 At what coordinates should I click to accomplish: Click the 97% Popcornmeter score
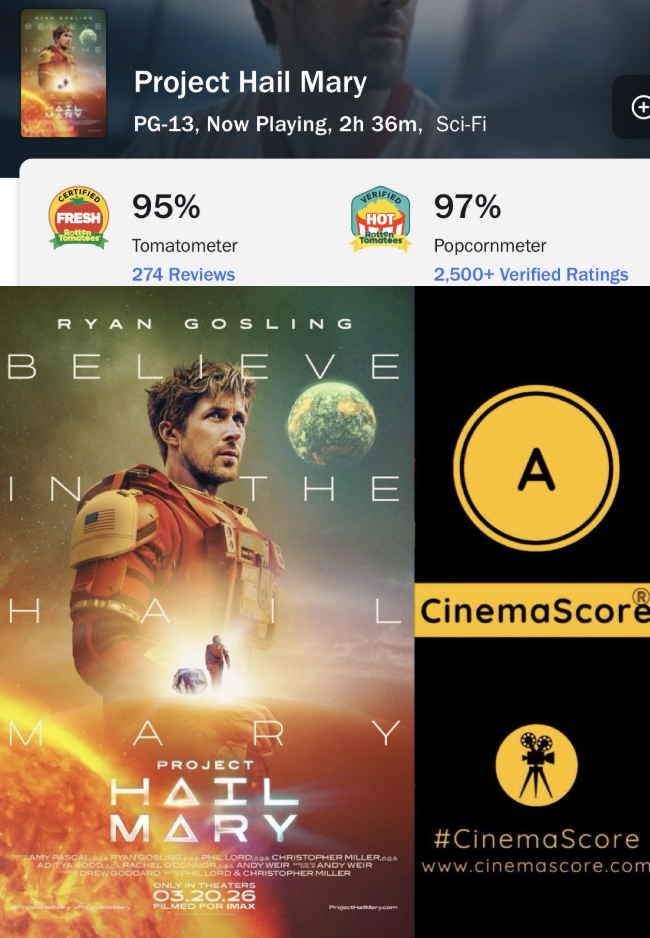coord(468,206)
